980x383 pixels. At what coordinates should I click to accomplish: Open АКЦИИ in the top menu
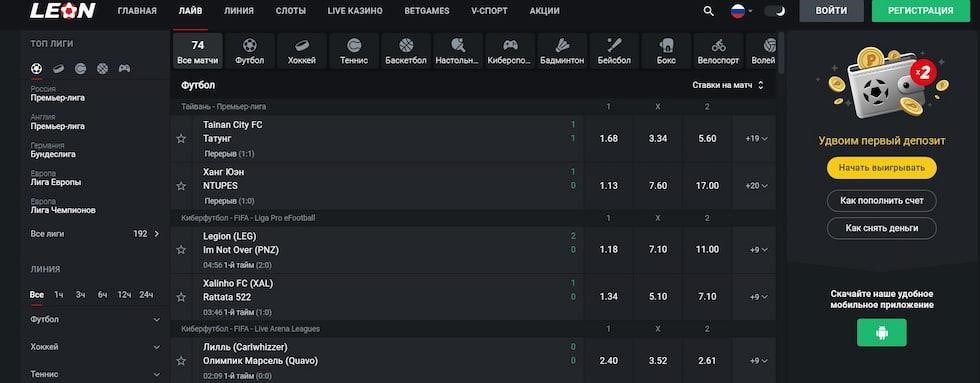(x=544, y=11)
